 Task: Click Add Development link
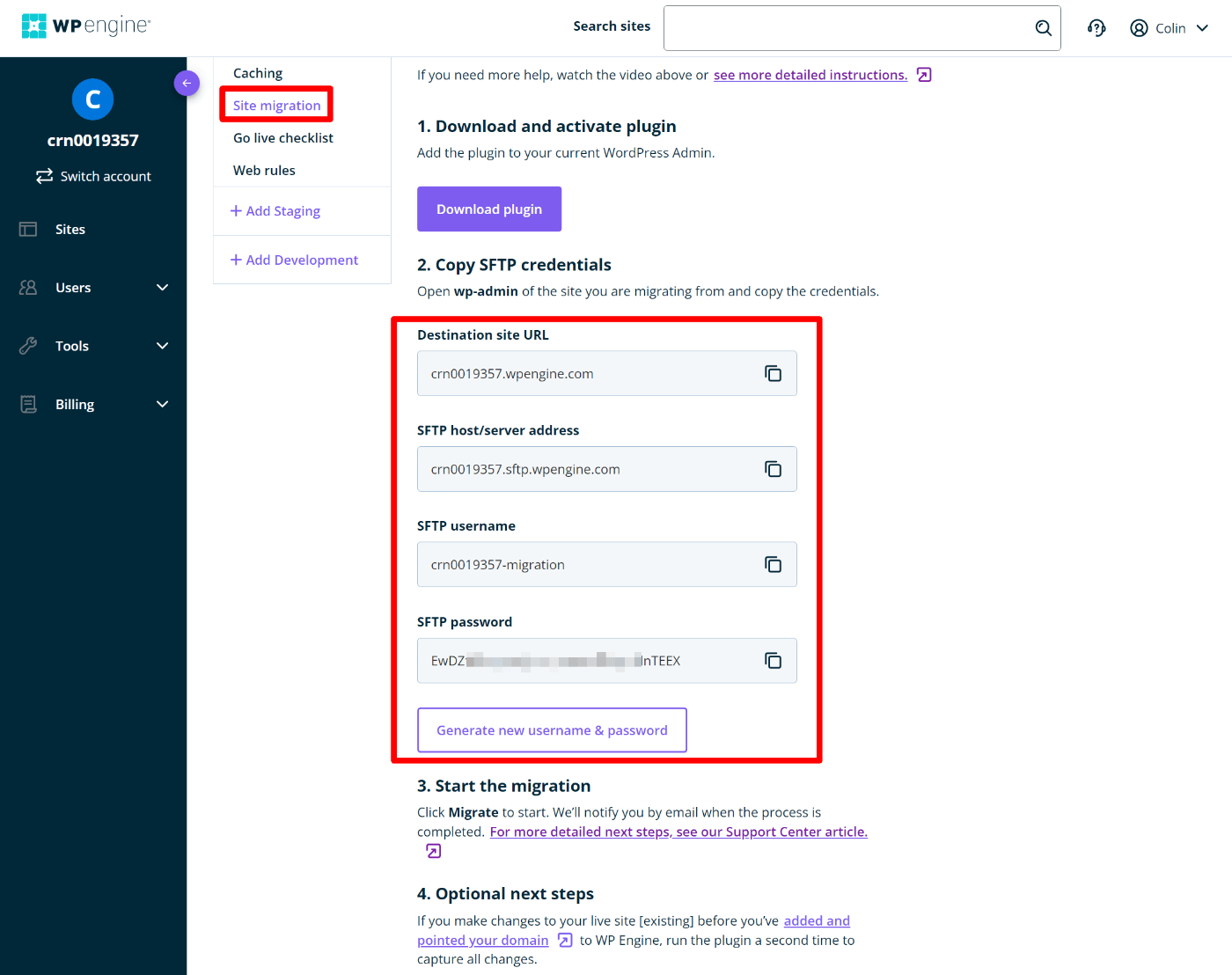point(302,260)
